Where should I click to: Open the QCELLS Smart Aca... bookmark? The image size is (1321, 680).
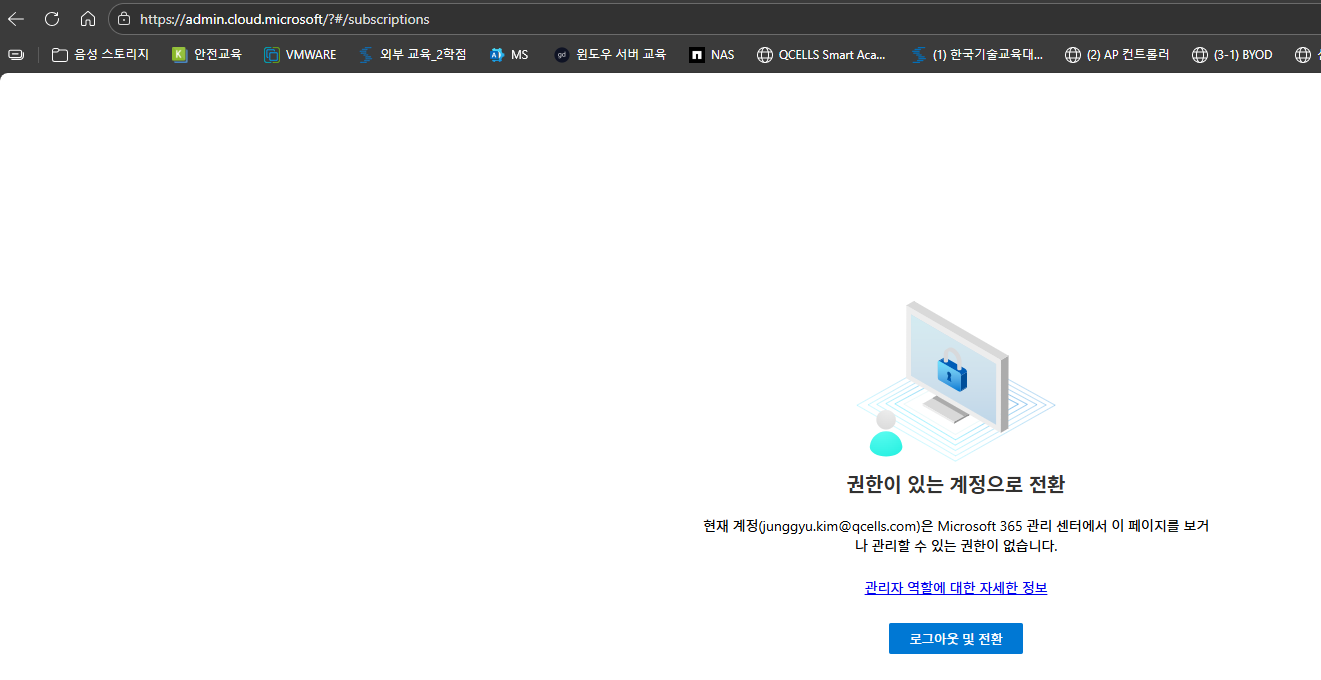coord(821,55)
